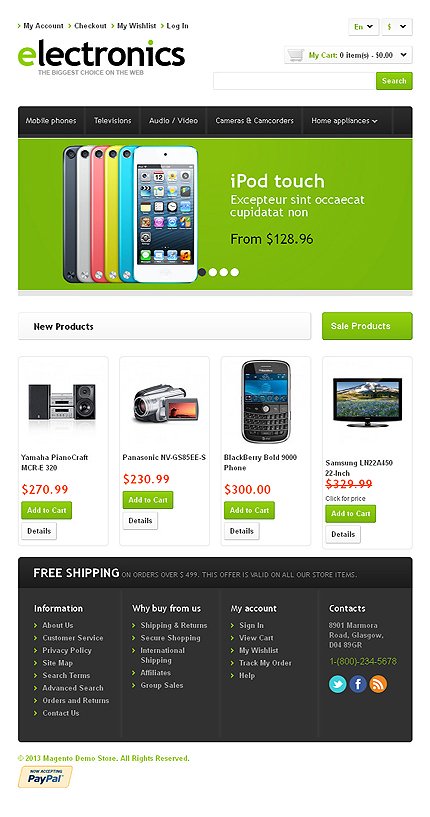Open the BlackBerry Bold 9000 product image
The height and width of the screenshot is (817, 430).
[x=266, y=401]
